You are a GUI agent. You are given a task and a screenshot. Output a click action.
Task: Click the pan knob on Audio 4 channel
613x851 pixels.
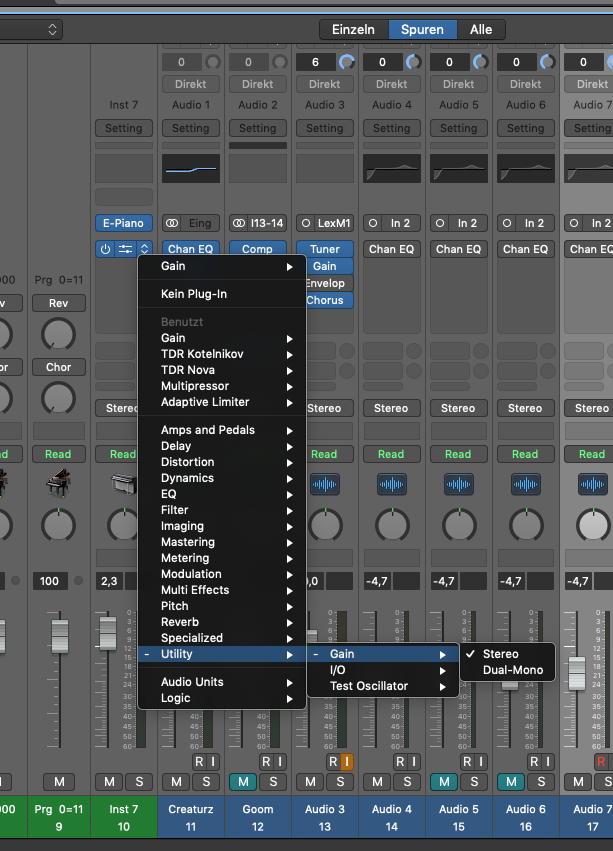tap(392, 525)
